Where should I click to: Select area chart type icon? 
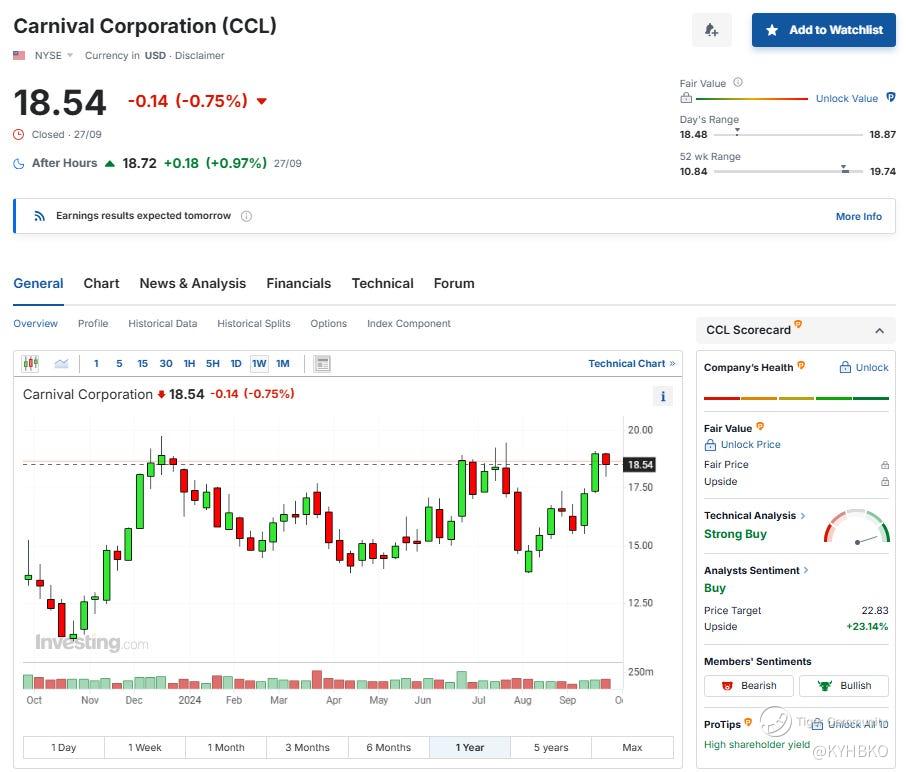click(x=61, y=363)
